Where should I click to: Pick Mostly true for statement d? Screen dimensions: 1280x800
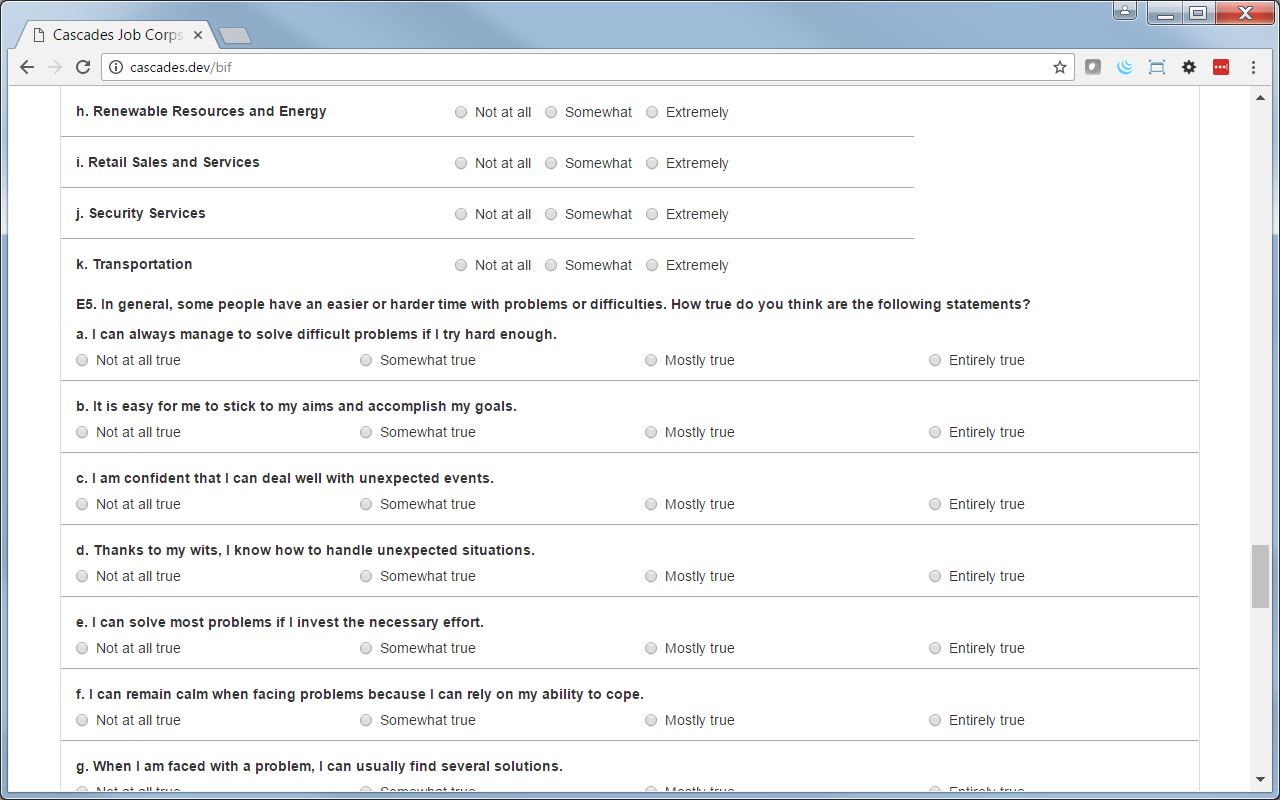click(x=651, y=576)
